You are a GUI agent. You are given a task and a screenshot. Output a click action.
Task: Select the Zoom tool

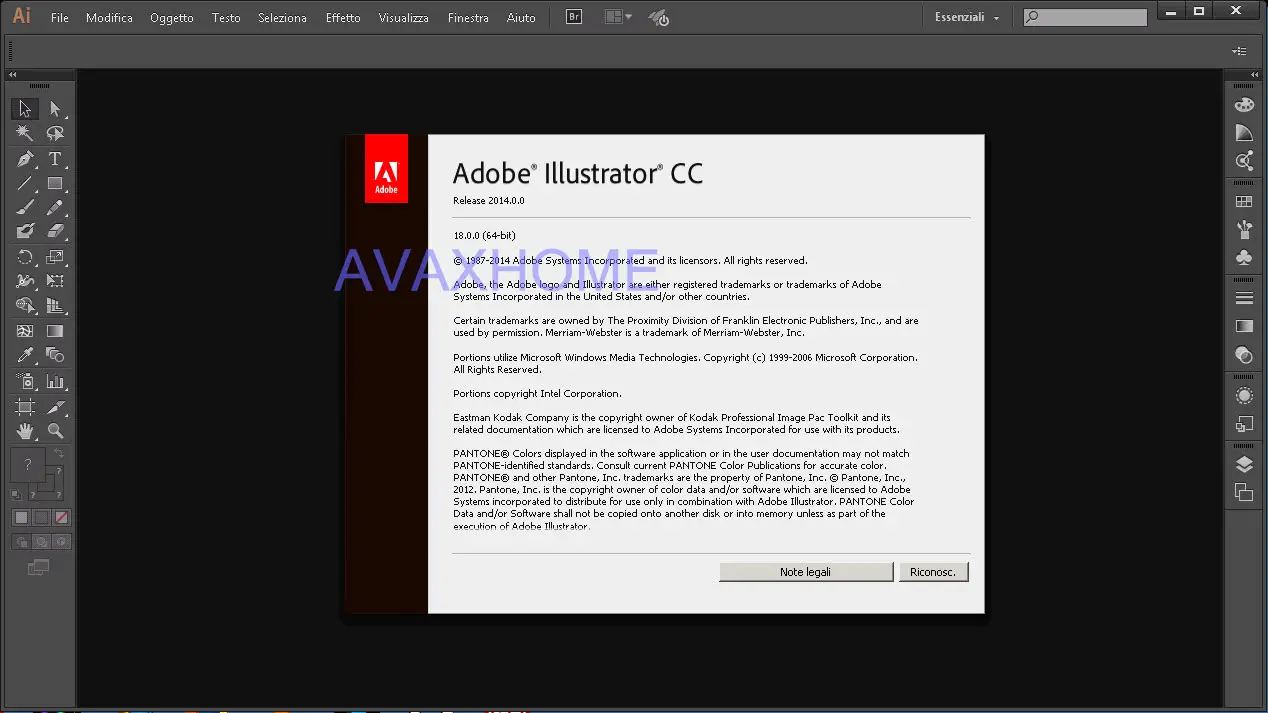pyautogui.click(x=55, y=431)
